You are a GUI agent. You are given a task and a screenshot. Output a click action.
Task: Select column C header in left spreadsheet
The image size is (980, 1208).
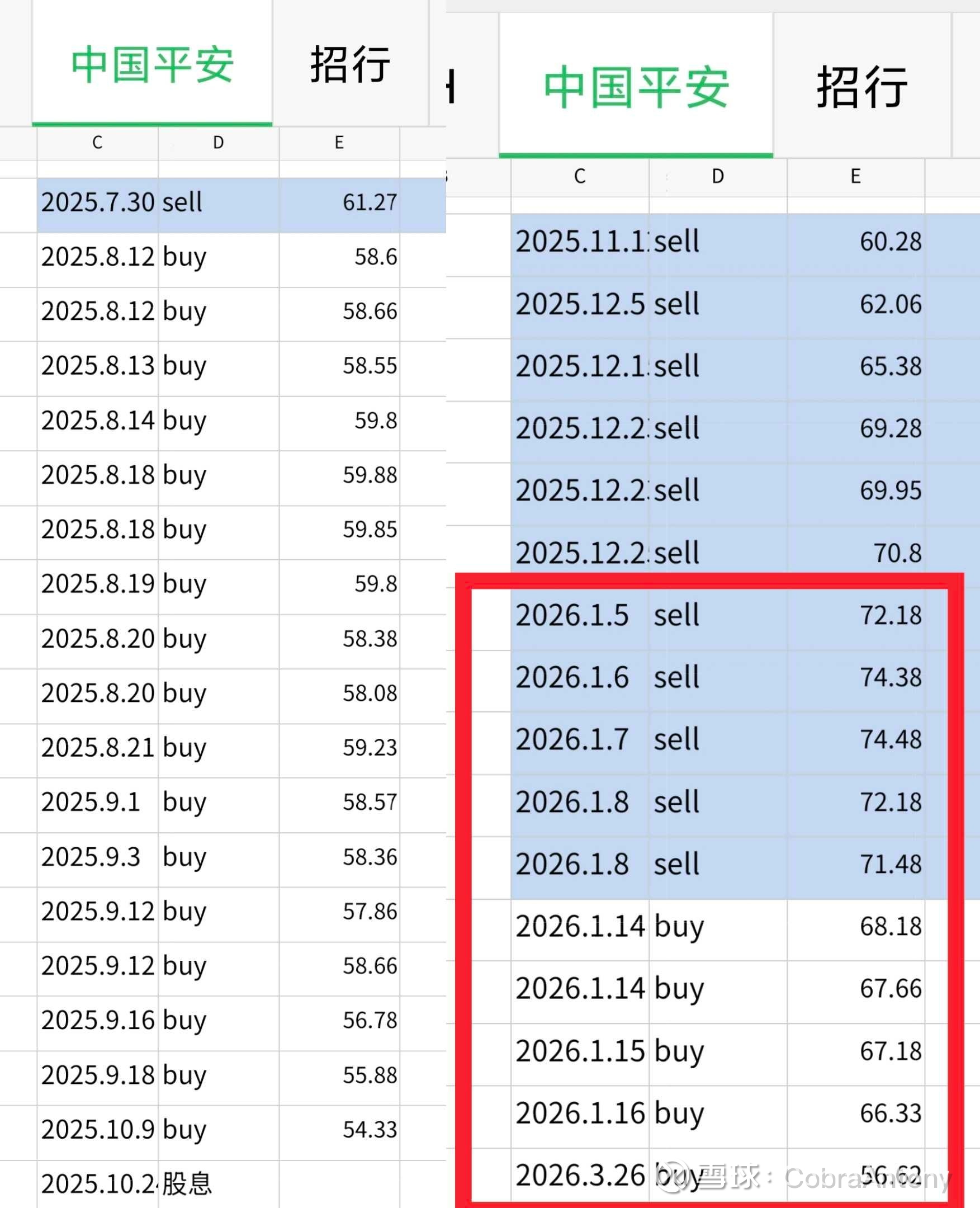tap(98, 143)
